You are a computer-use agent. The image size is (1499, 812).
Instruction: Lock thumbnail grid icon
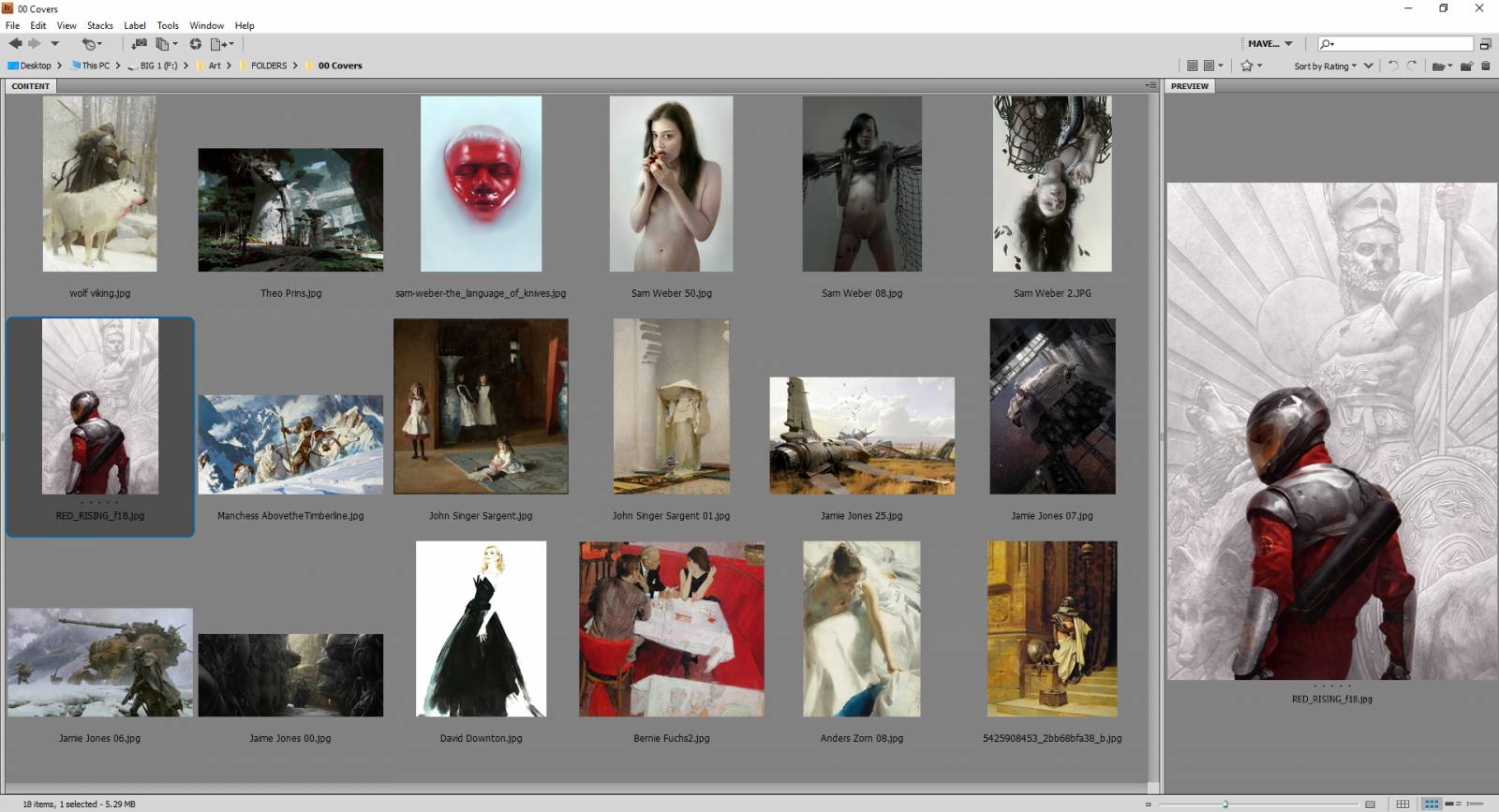pos(1403,804)
